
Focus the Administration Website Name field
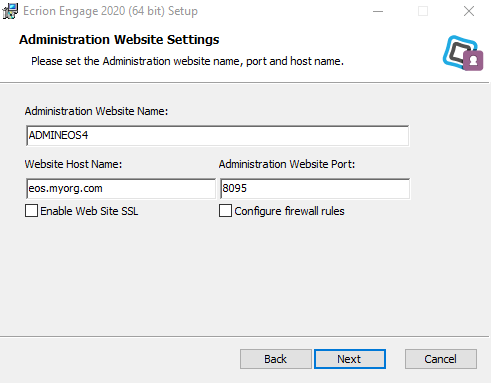click(217, 136)
